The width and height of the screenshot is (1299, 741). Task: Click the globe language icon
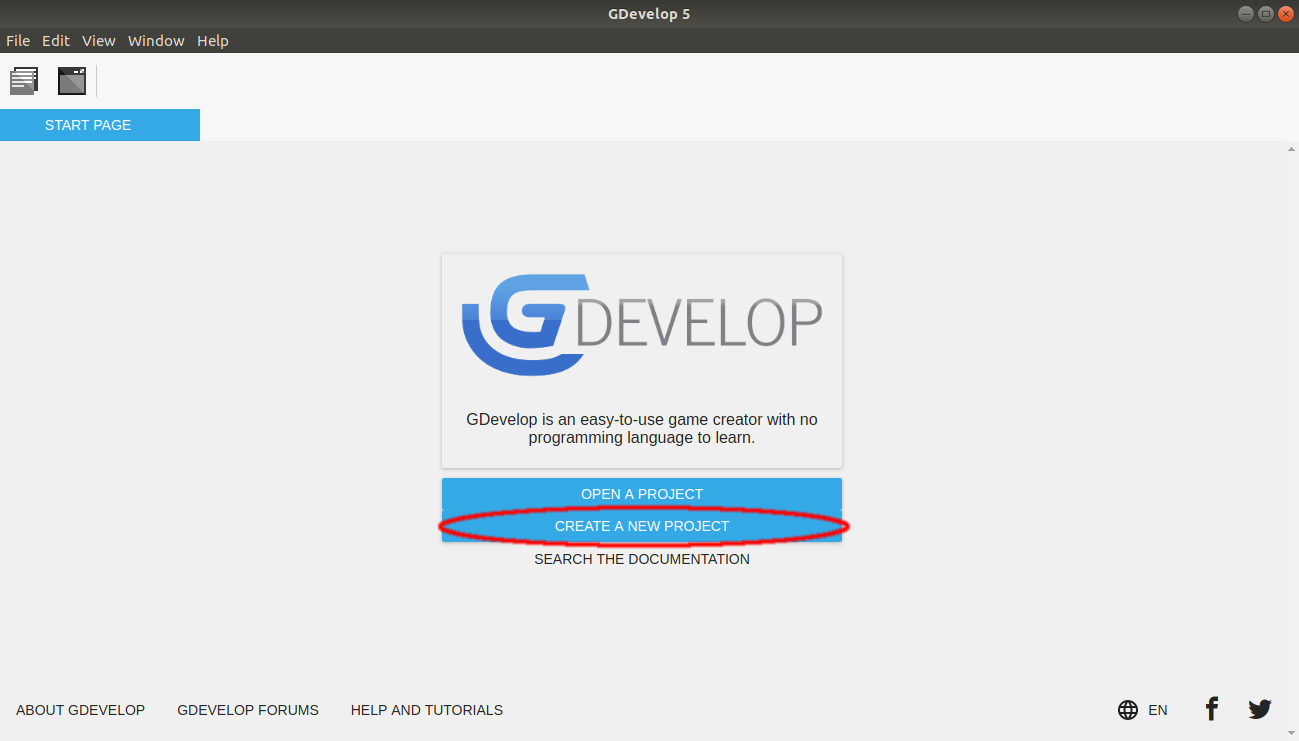[x=1128, y=710]
